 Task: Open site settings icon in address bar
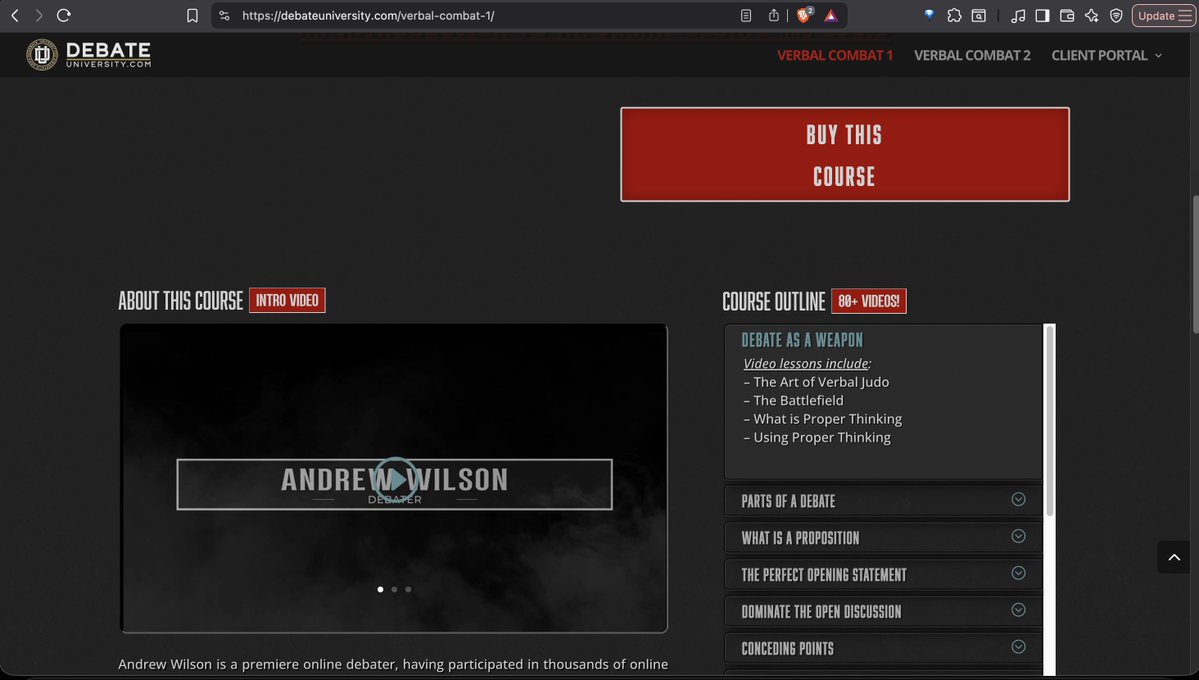click(224, 15)
